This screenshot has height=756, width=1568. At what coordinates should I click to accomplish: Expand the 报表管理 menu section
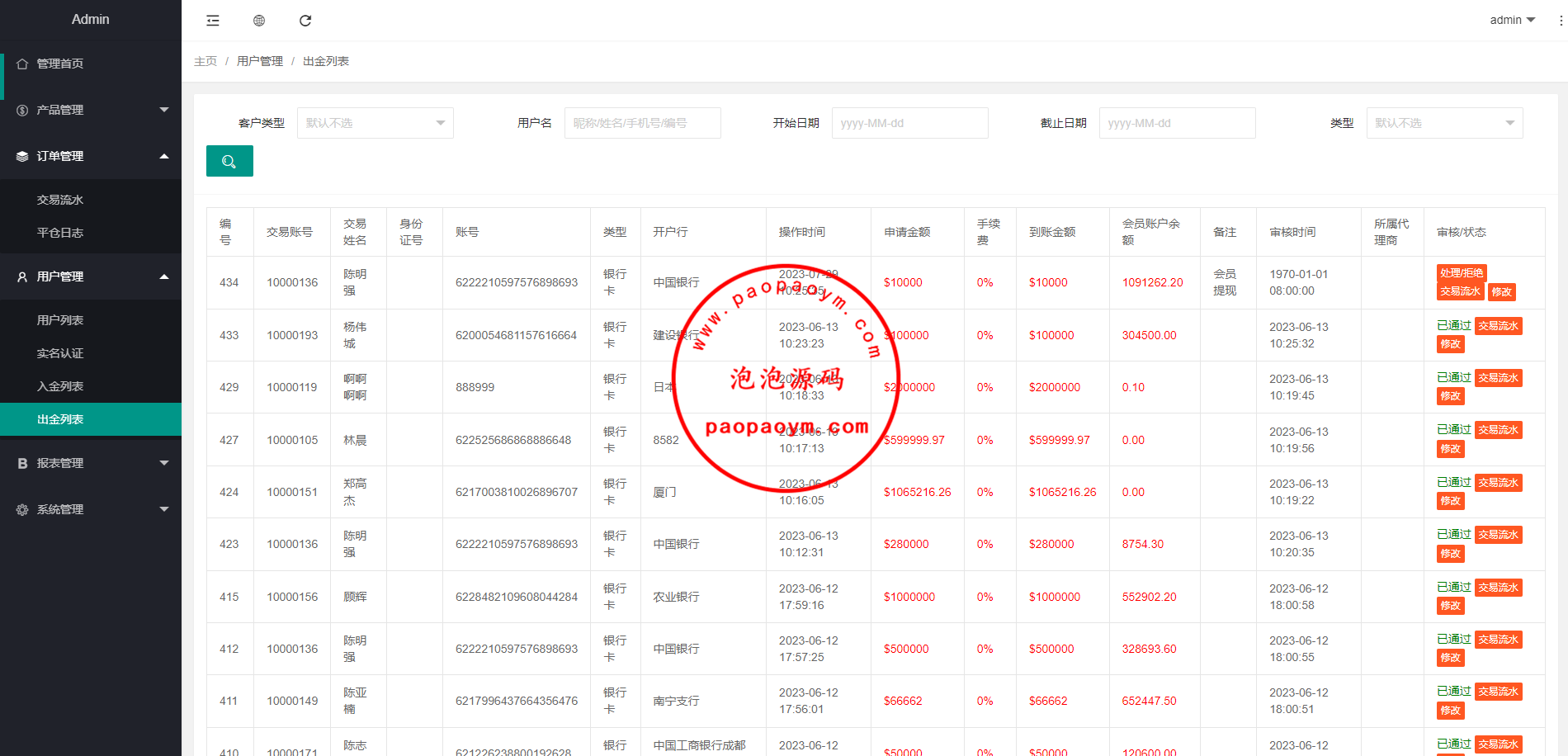[x=91, y=463]
